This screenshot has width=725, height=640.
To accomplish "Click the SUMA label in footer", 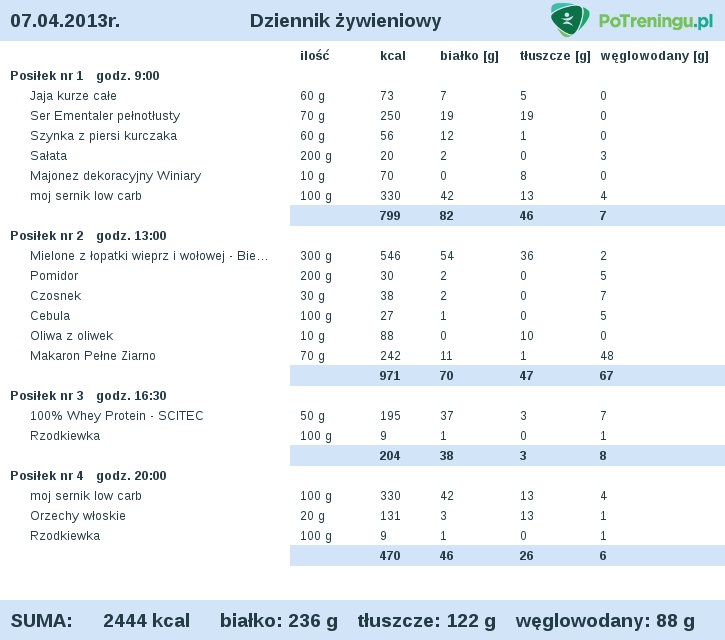I will click(x=42, y=621).
